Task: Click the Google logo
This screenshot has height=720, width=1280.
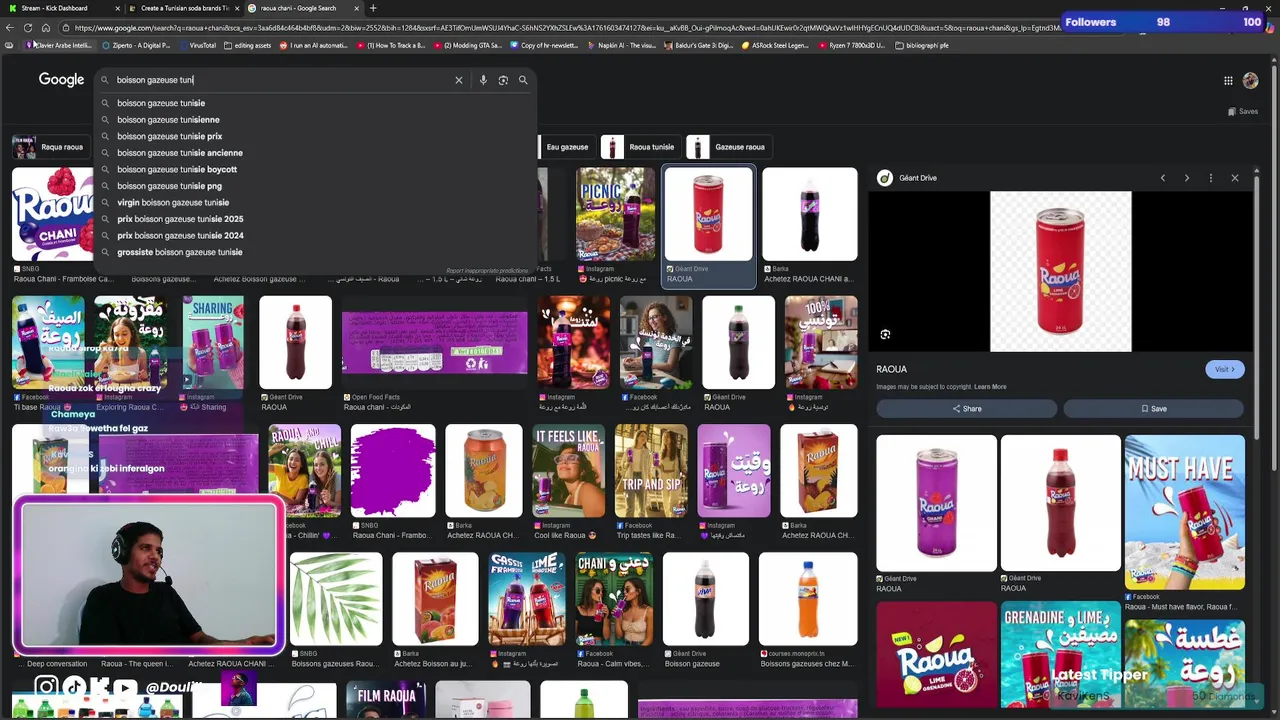Action: tap(61, 80)
